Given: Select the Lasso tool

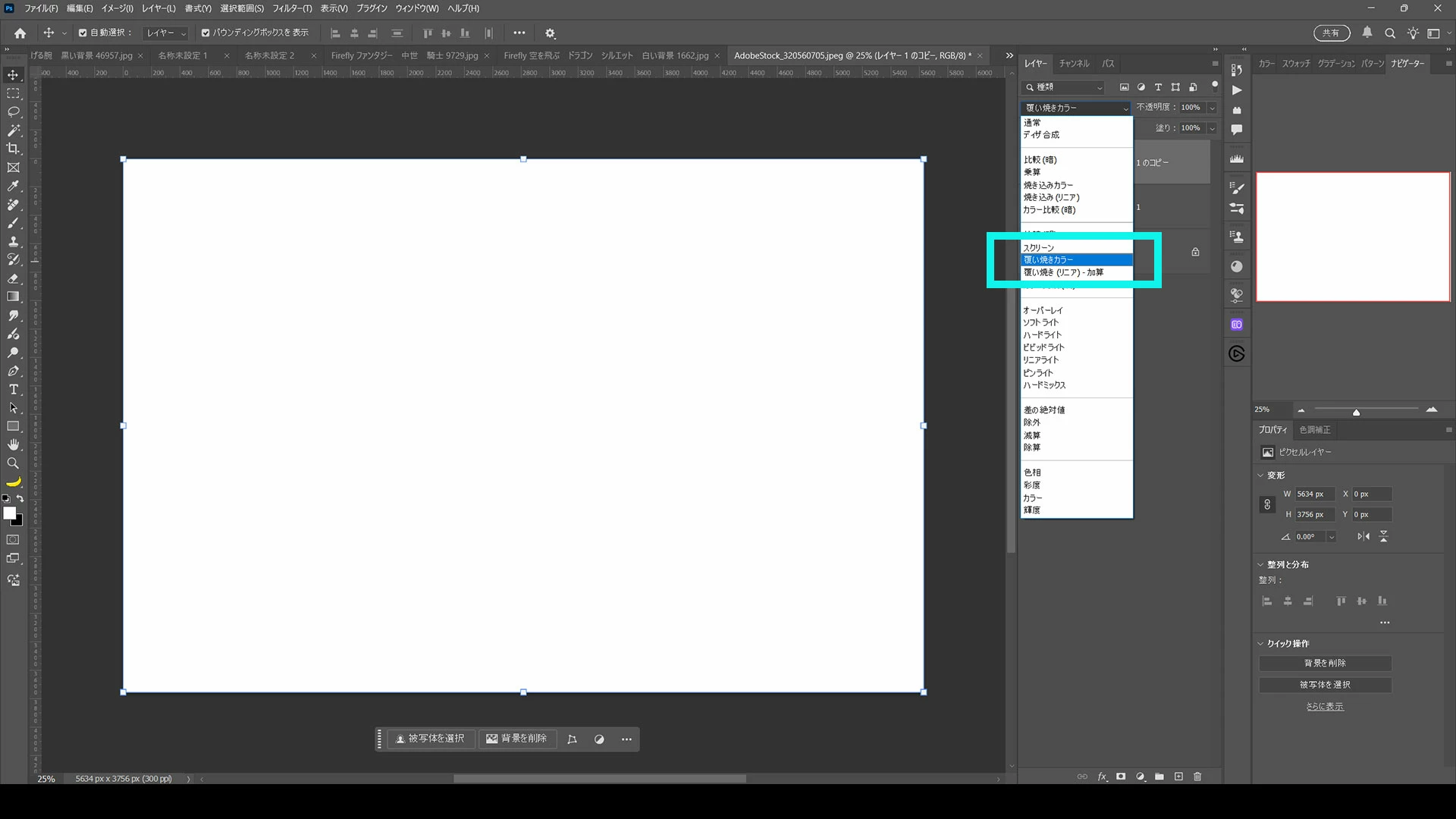Looking at the screenshot, I should point(13,111).
